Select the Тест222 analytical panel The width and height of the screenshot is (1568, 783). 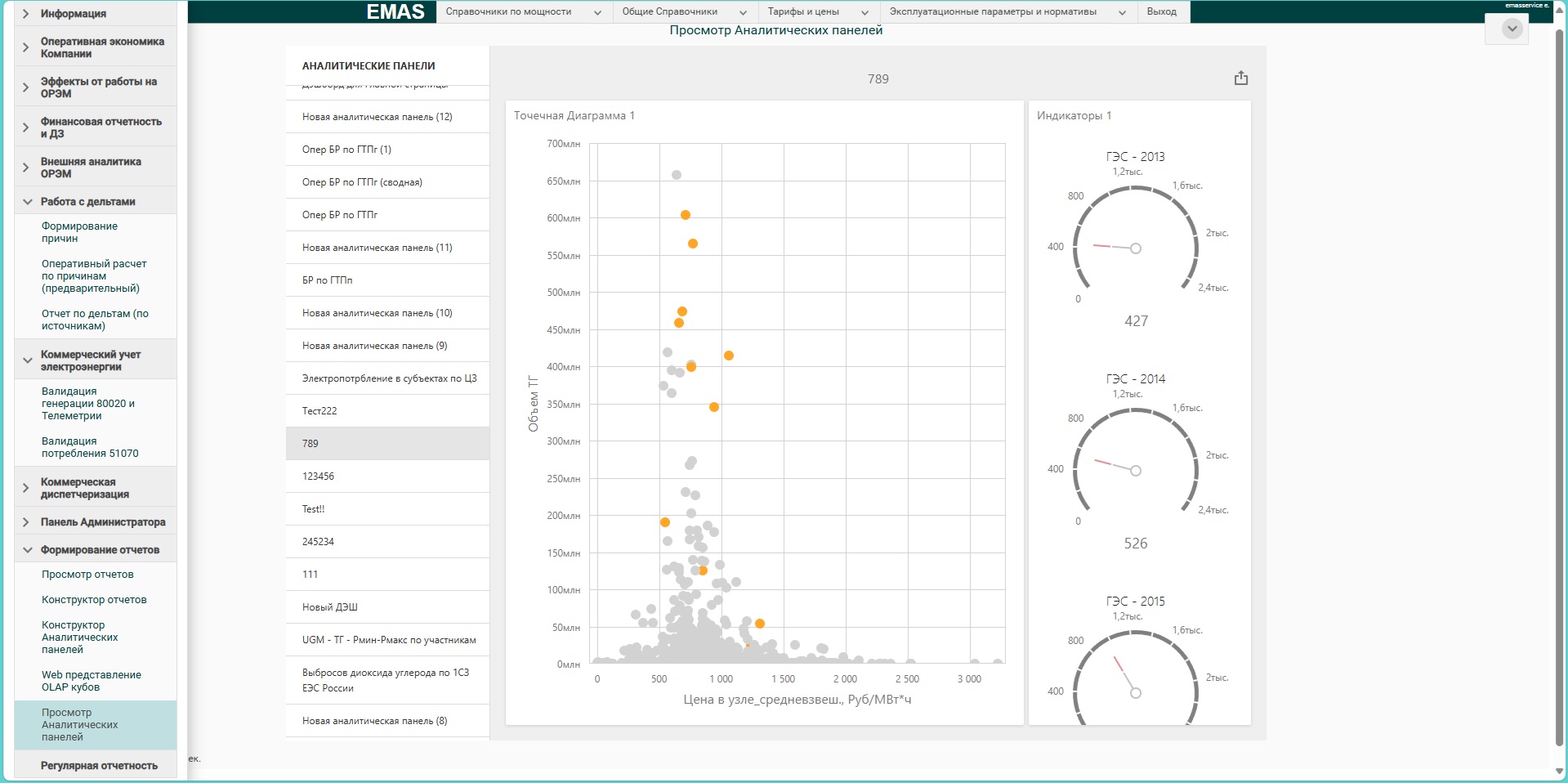(x=319, y=411)
